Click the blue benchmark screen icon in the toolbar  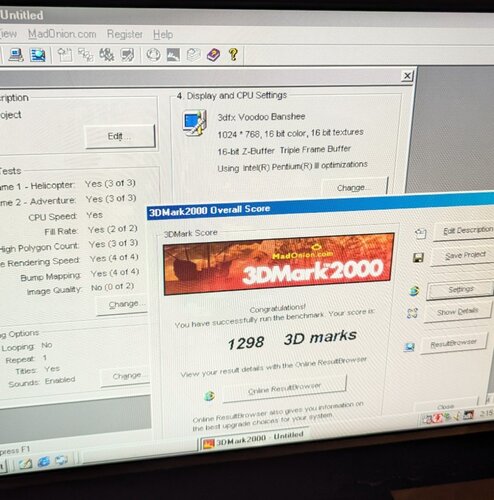38,55
